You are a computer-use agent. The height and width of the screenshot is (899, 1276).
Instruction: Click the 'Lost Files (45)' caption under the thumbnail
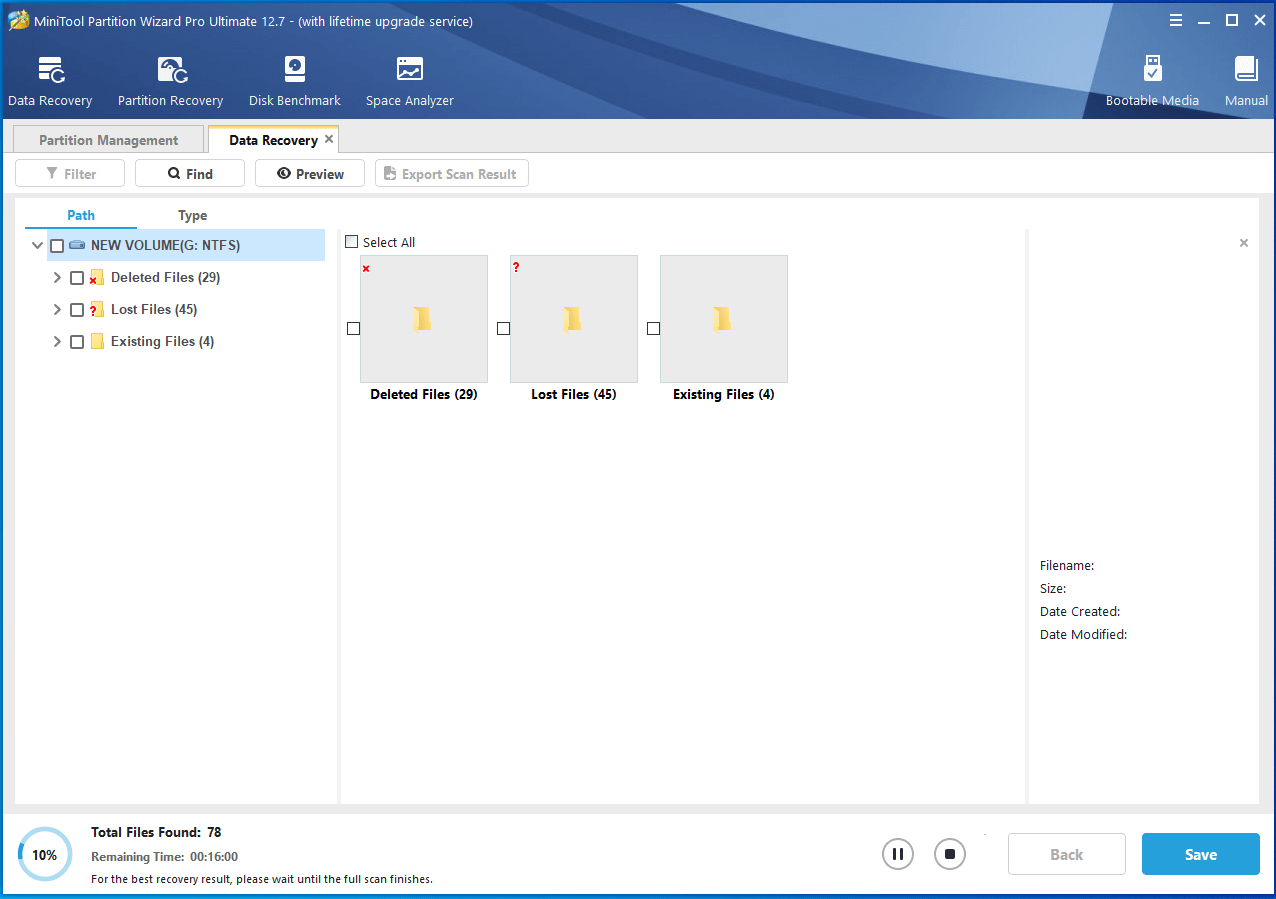574,395
